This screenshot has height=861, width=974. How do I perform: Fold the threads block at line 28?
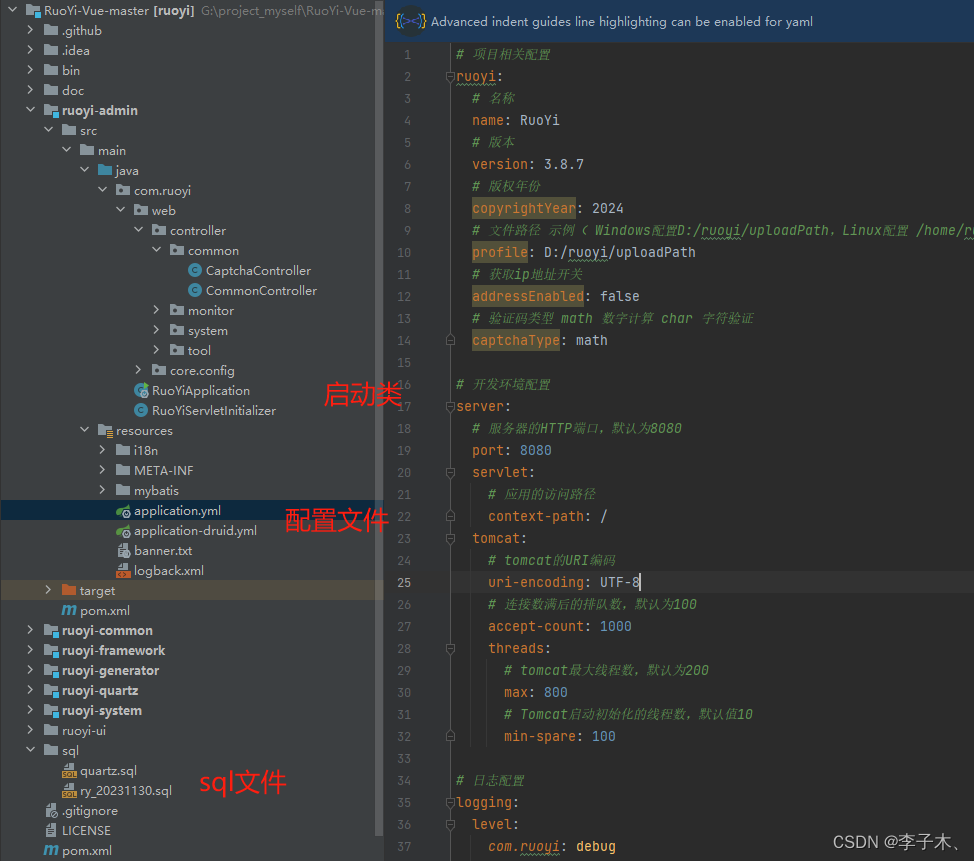pyautogui.click(x=450, y=648)
